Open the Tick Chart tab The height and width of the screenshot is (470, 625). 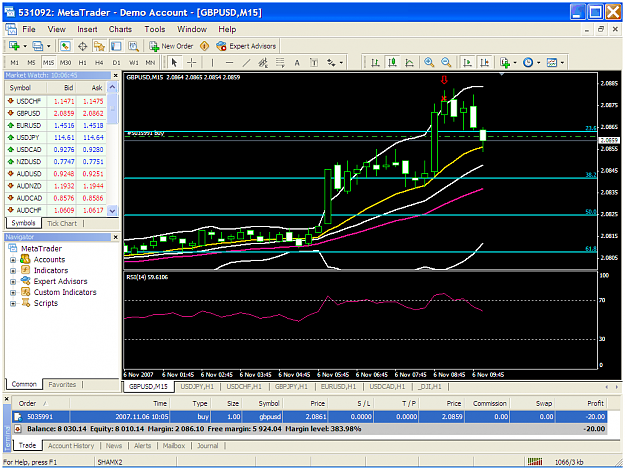coord(62,223)
